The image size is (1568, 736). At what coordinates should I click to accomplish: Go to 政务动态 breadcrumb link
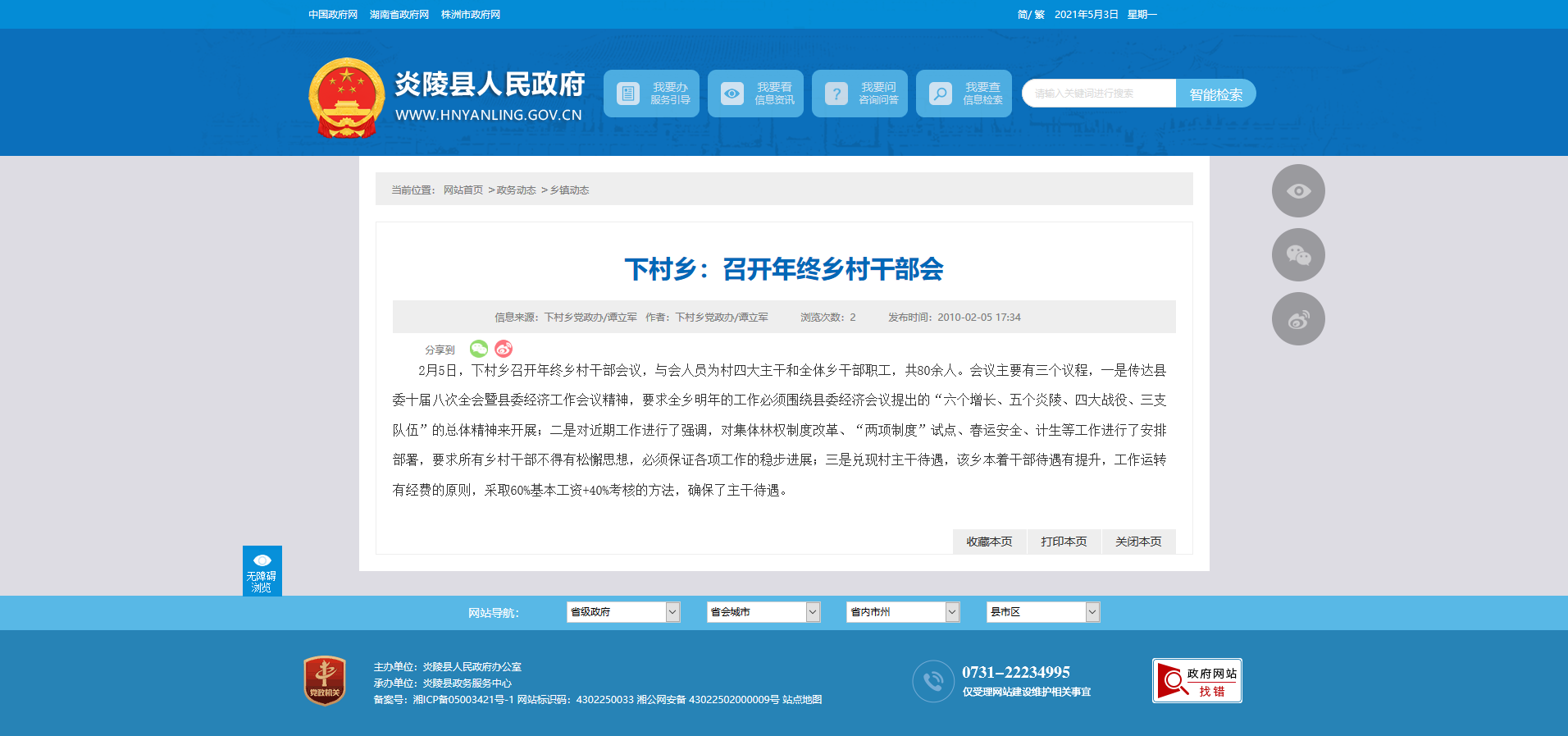(x=516, y=190)
